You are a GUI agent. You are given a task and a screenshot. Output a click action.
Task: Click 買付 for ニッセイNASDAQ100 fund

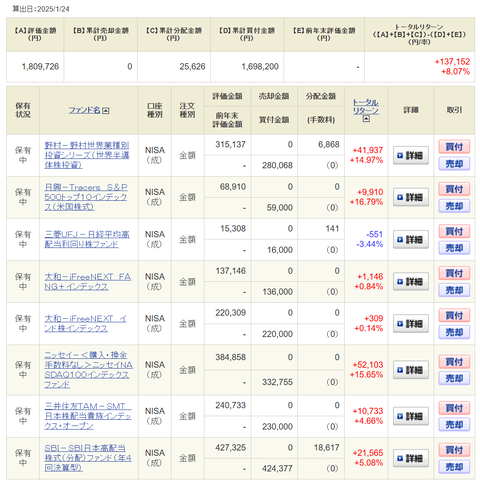(454, 361)
